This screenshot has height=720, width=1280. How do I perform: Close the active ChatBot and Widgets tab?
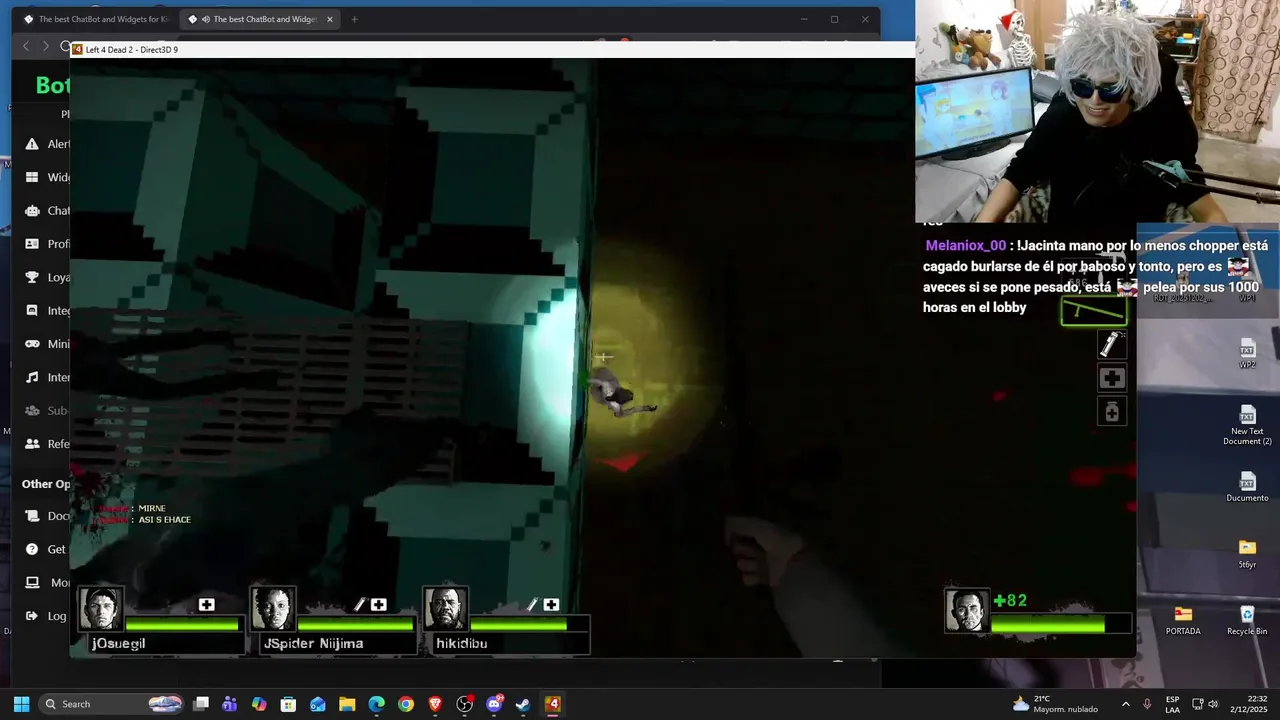pos(330,19)
